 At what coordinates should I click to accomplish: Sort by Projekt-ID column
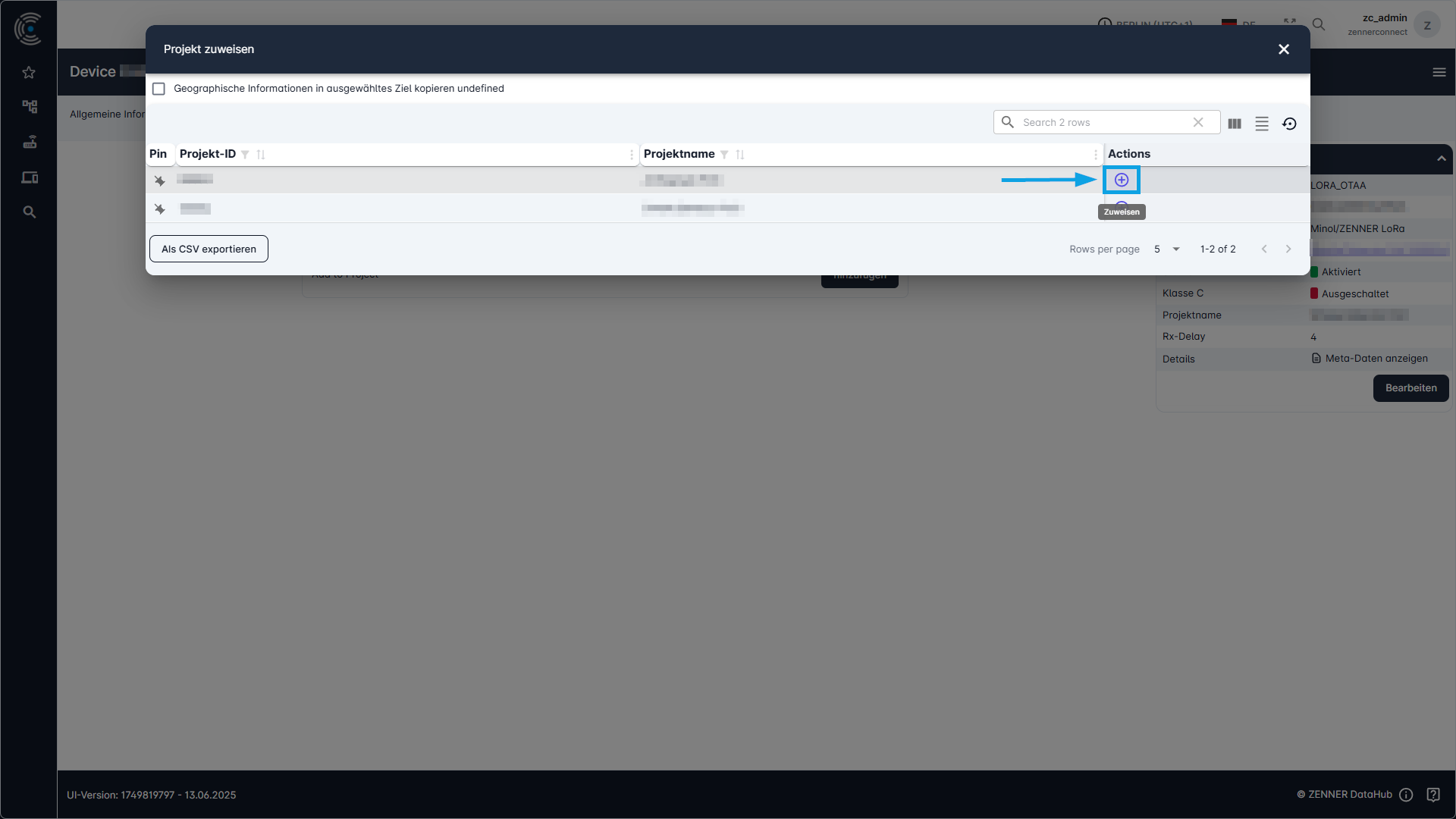[x=261, y=155]
